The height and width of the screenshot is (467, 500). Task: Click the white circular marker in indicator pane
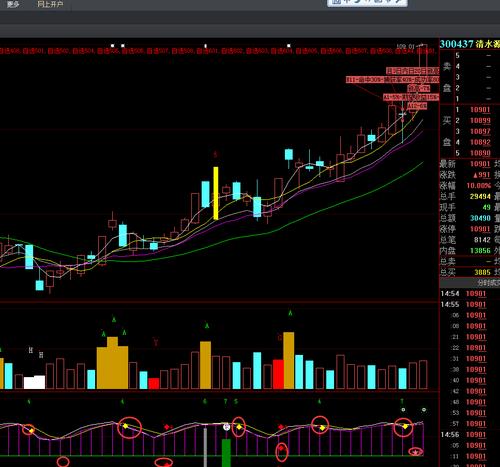(227, 427)
